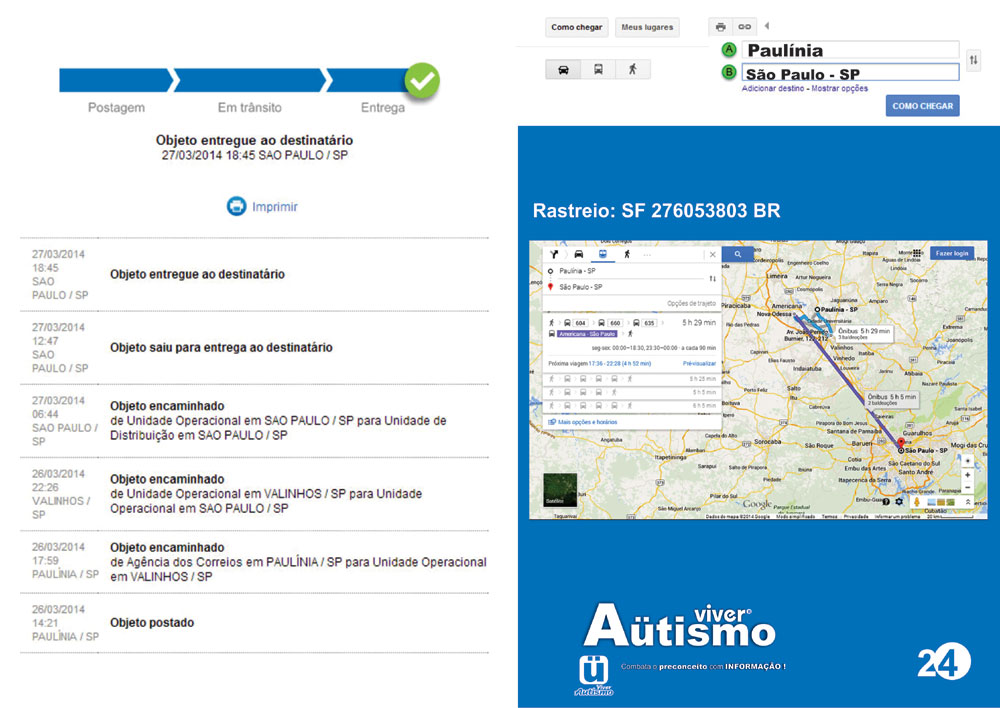Select the bus transit mode icon
Image resolution: width=1000 pixels, height=708 pixels.
[598, 70]
